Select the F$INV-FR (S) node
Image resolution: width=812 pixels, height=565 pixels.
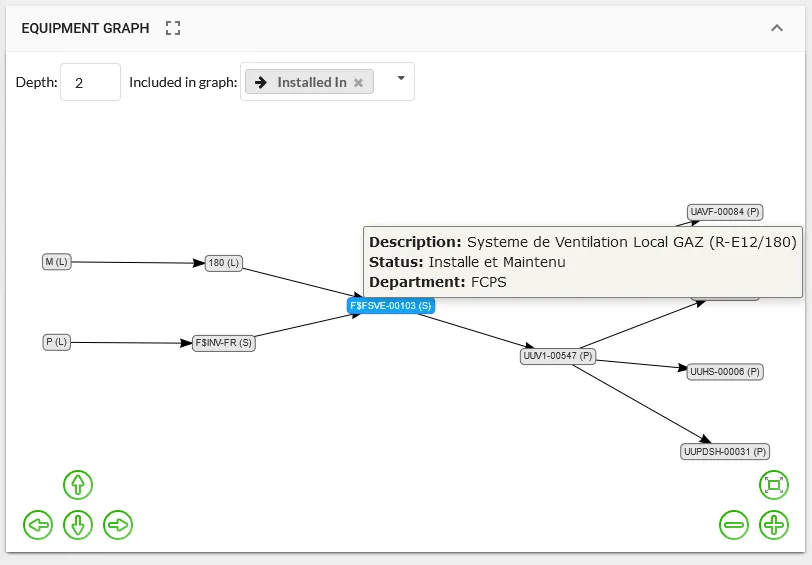224,343
